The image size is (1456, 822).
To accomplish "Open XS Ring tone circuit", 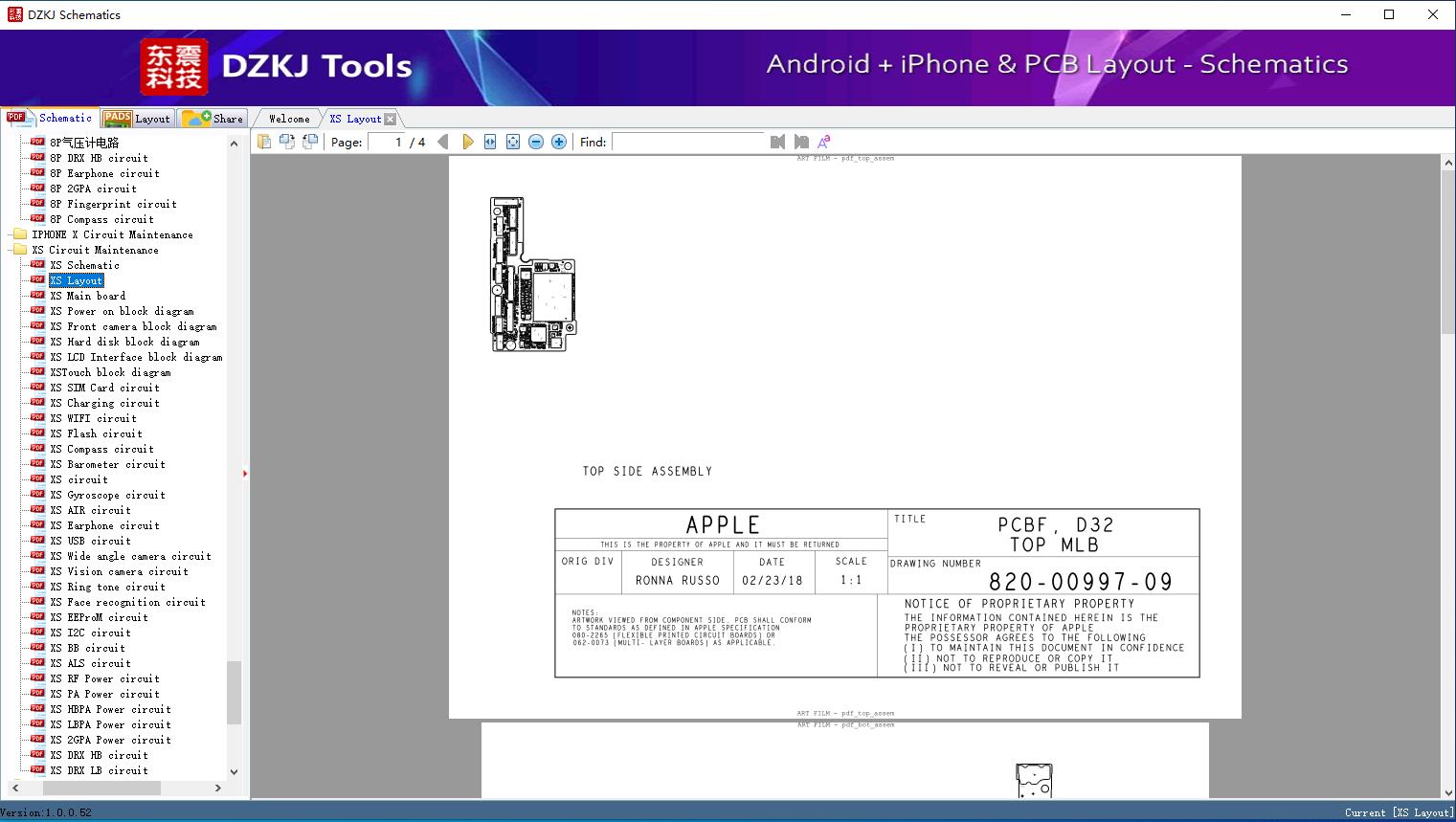I will pos(107,587).
